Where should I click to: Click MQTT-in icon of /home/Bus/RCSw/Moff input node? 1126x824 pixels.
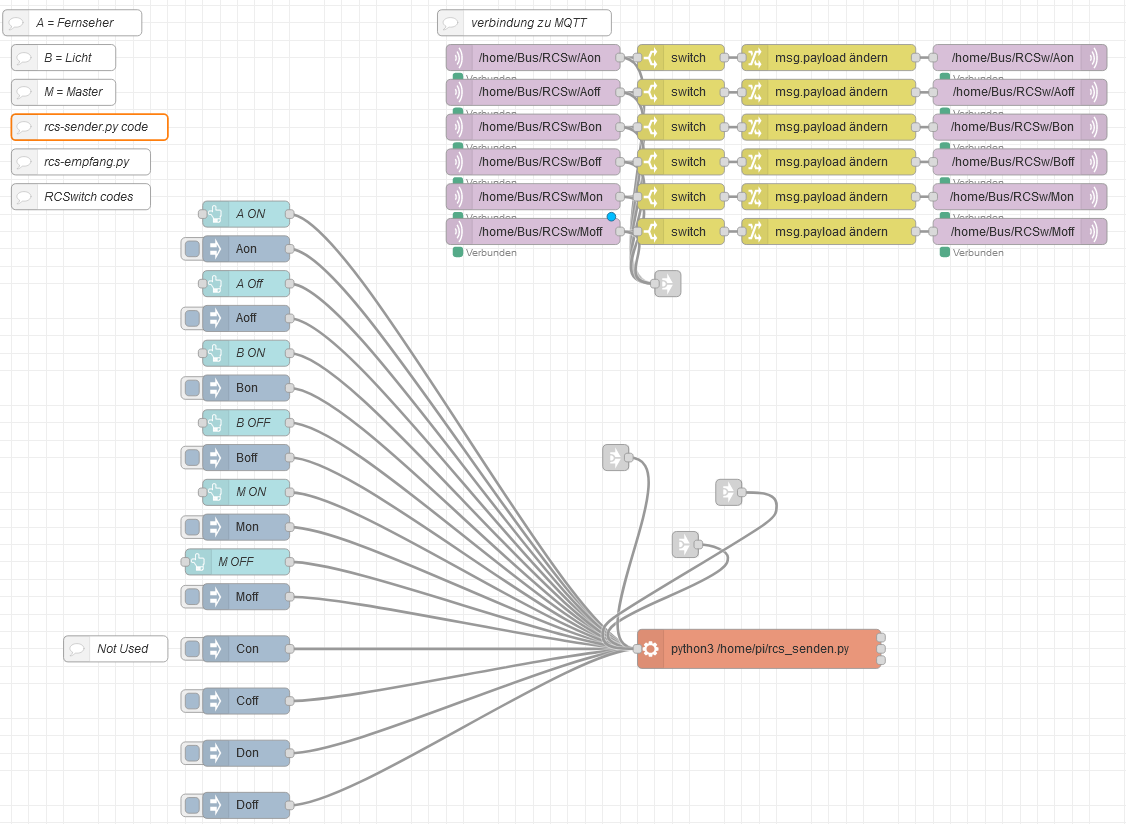[459, 231]
